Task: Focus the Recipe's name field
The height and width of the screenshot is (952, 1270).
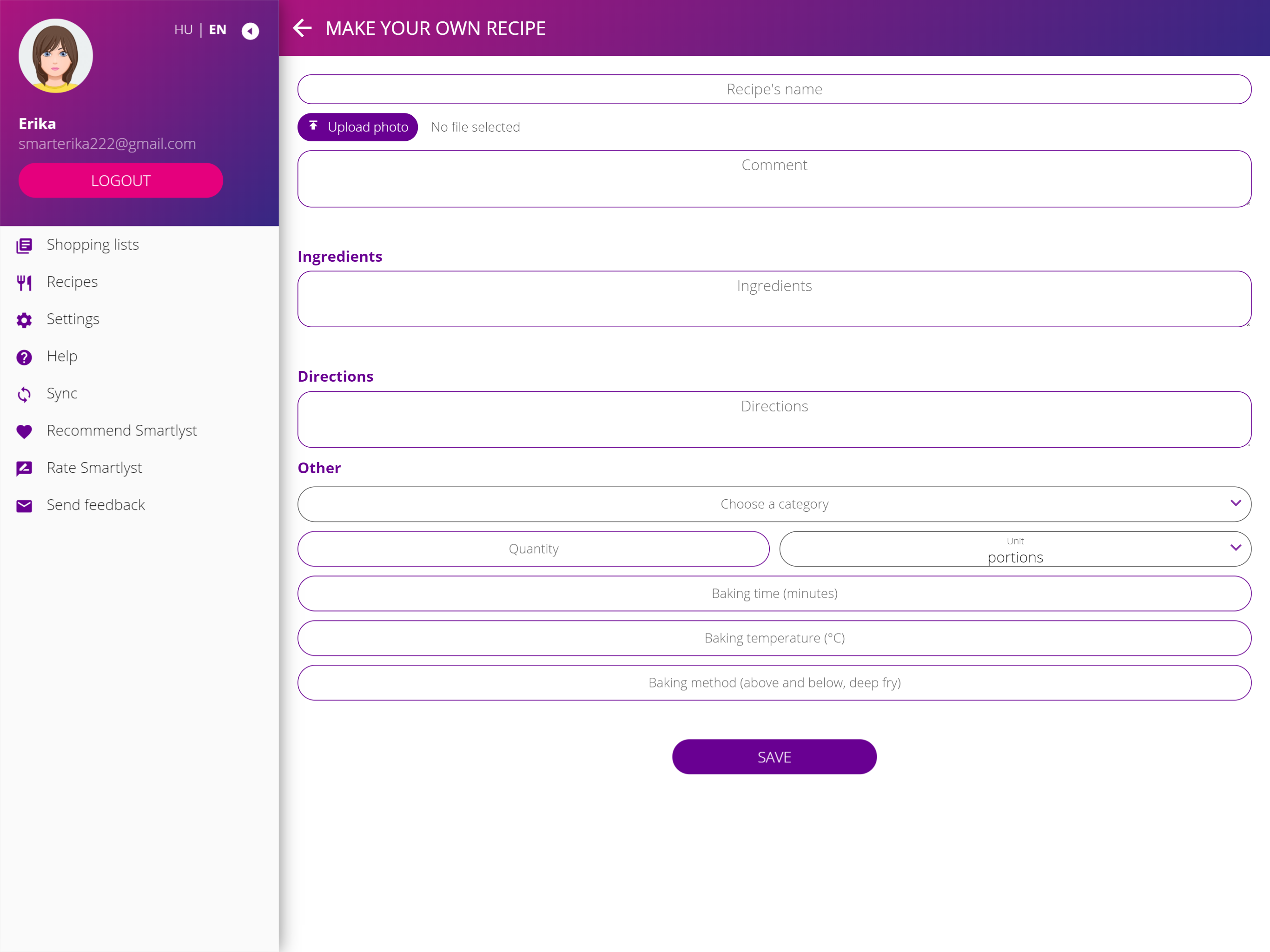Action: pyautogui.click(x=774, y=89)
